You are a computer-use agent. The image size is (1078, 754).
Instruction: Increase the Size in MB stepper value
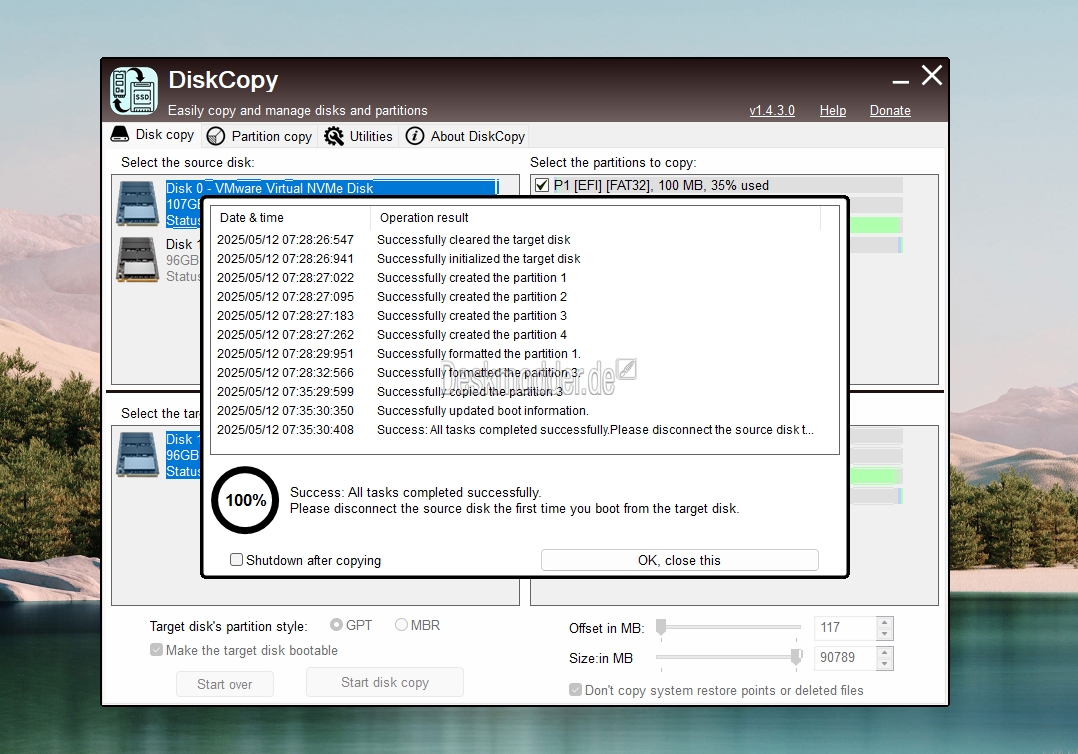coord(885,652)
